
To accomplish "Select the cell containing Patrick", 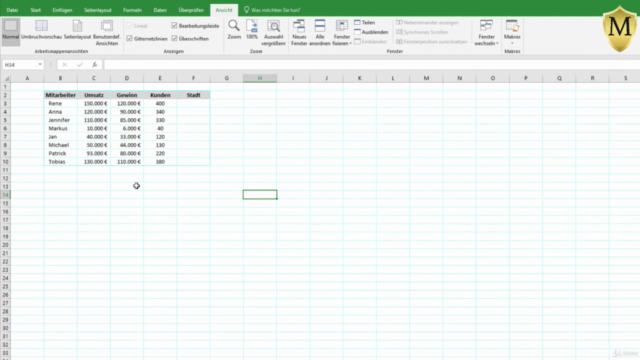I will click(x=60, y=153).
